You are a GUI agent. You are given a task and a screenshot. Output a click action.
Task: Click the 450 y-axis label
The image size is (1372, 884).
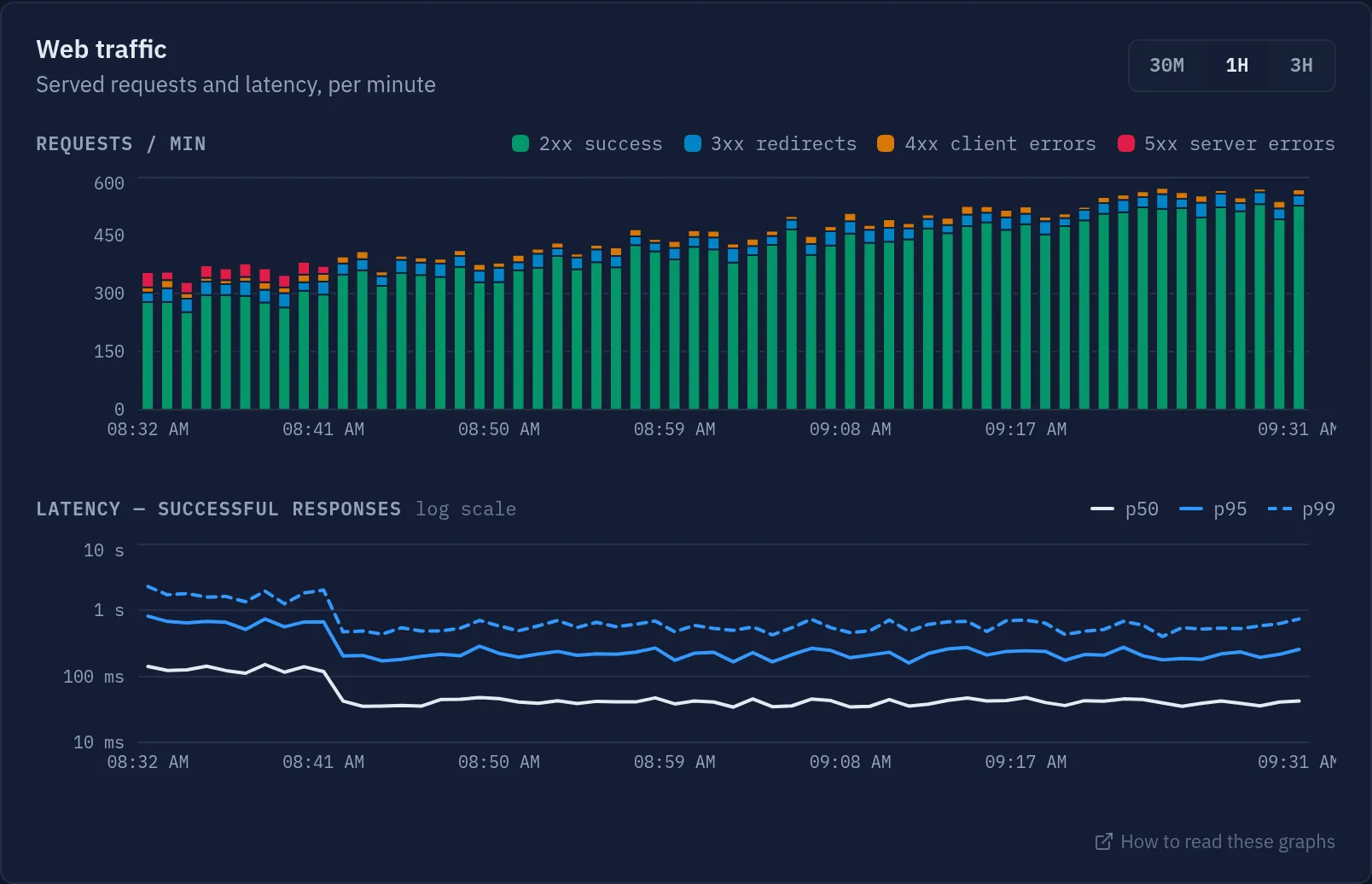(109, 236)
